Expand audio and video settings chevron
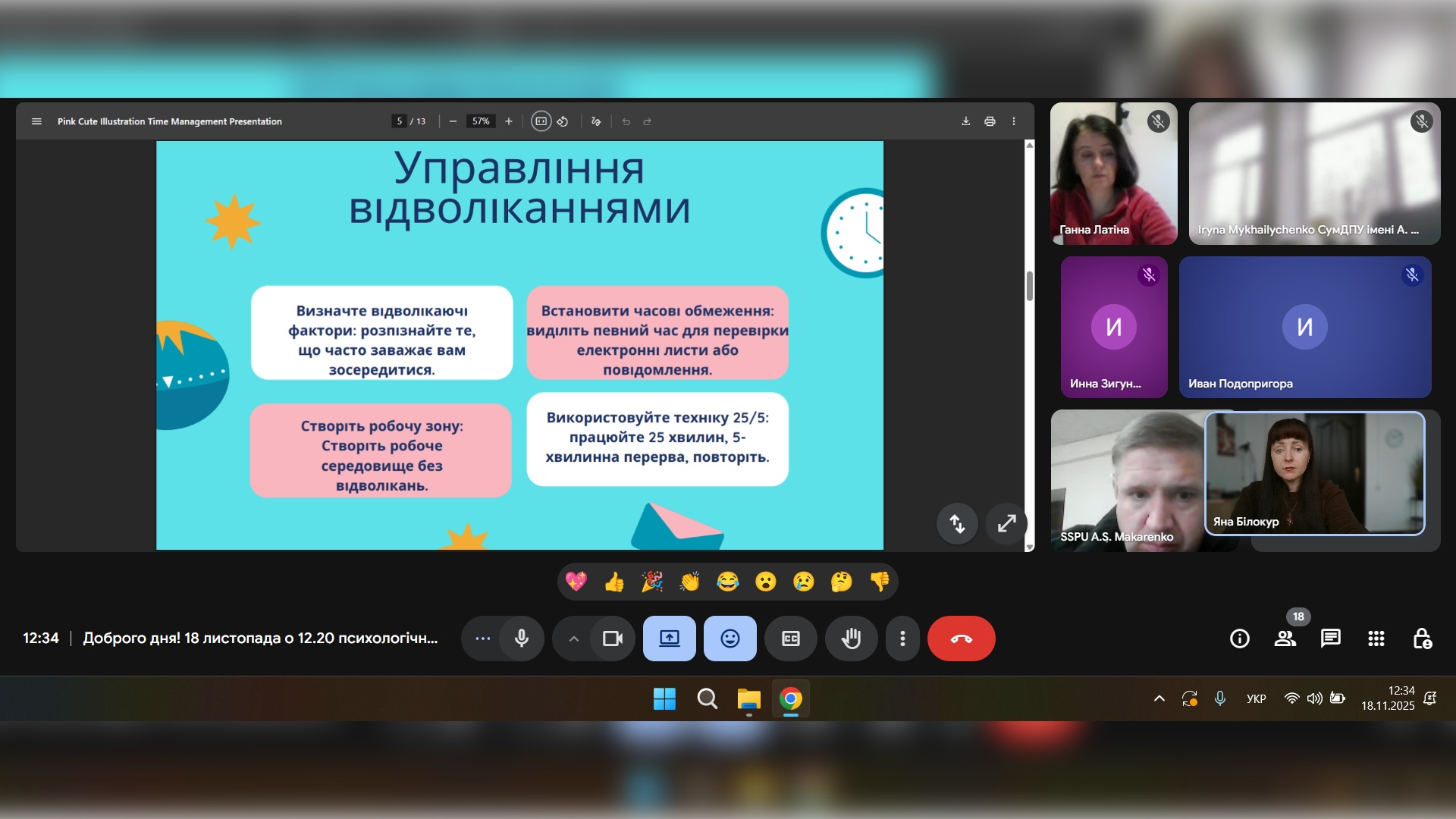This screenshot has width=1456, height=819. (x=574, y=639)
